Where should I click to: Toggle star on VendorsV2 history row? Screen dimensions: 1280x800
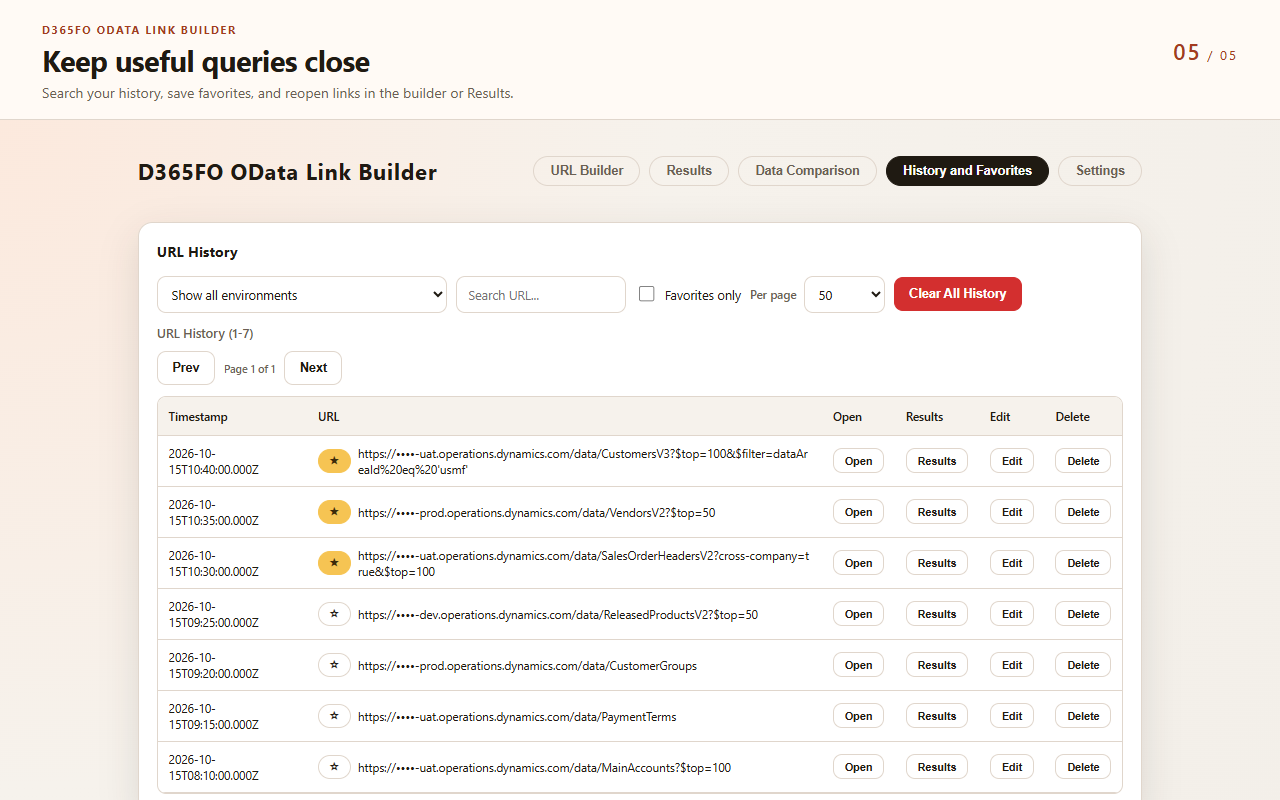pyautogui.click(x=334, y=512)
